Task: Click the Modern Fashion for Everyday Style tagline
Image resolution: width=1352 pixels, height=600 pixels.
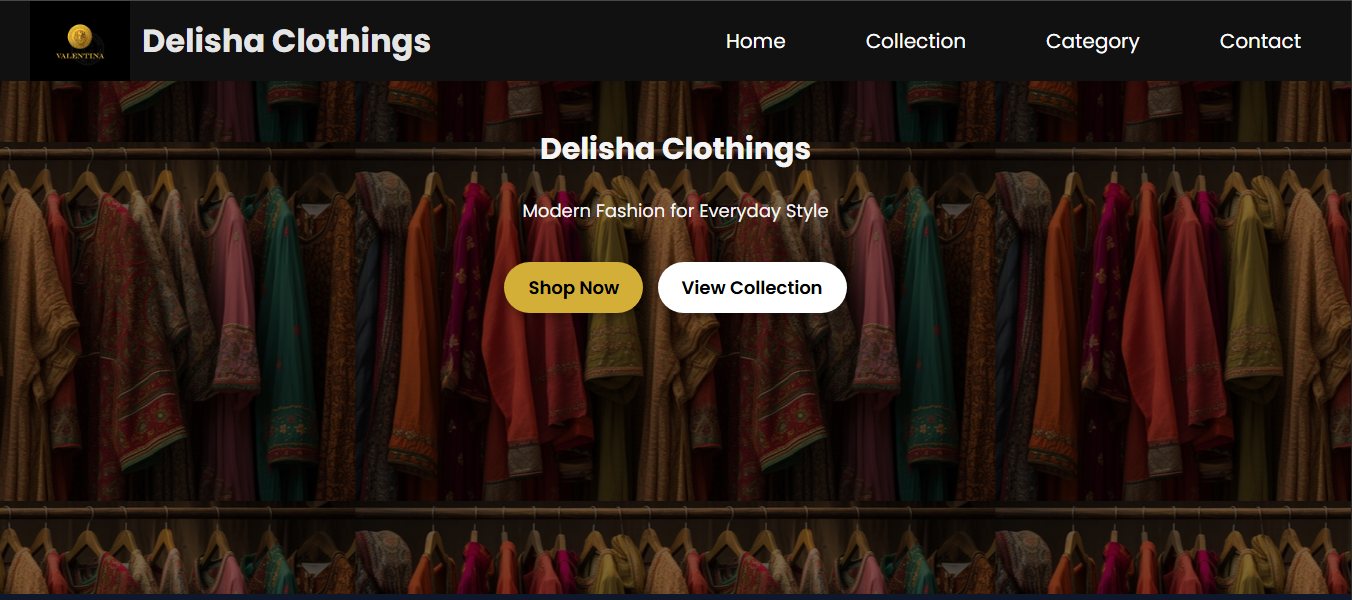Action: (x=675, y=211)
